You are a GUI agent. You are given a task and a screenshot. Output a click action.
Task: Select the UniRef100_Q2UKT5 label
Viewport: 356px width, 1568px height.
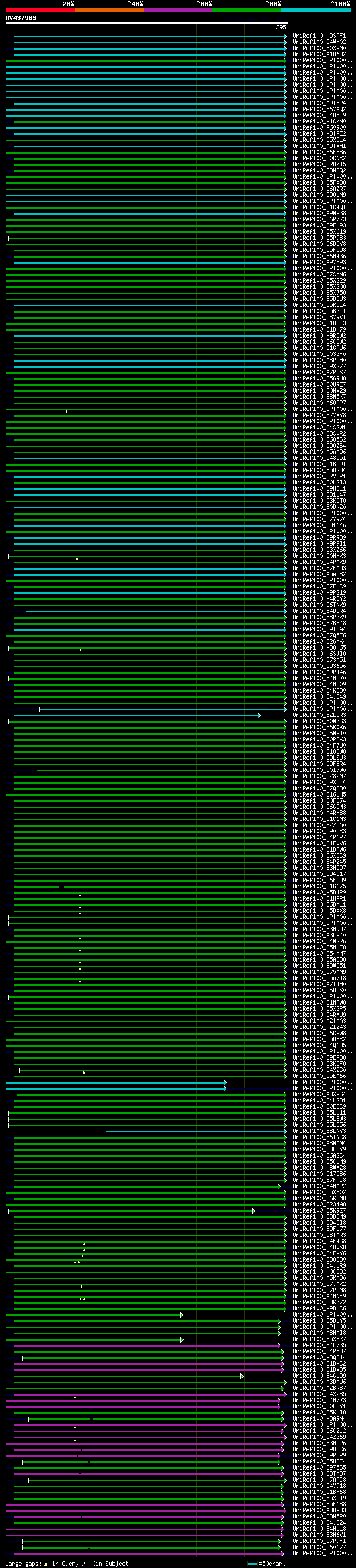[319, 164]
